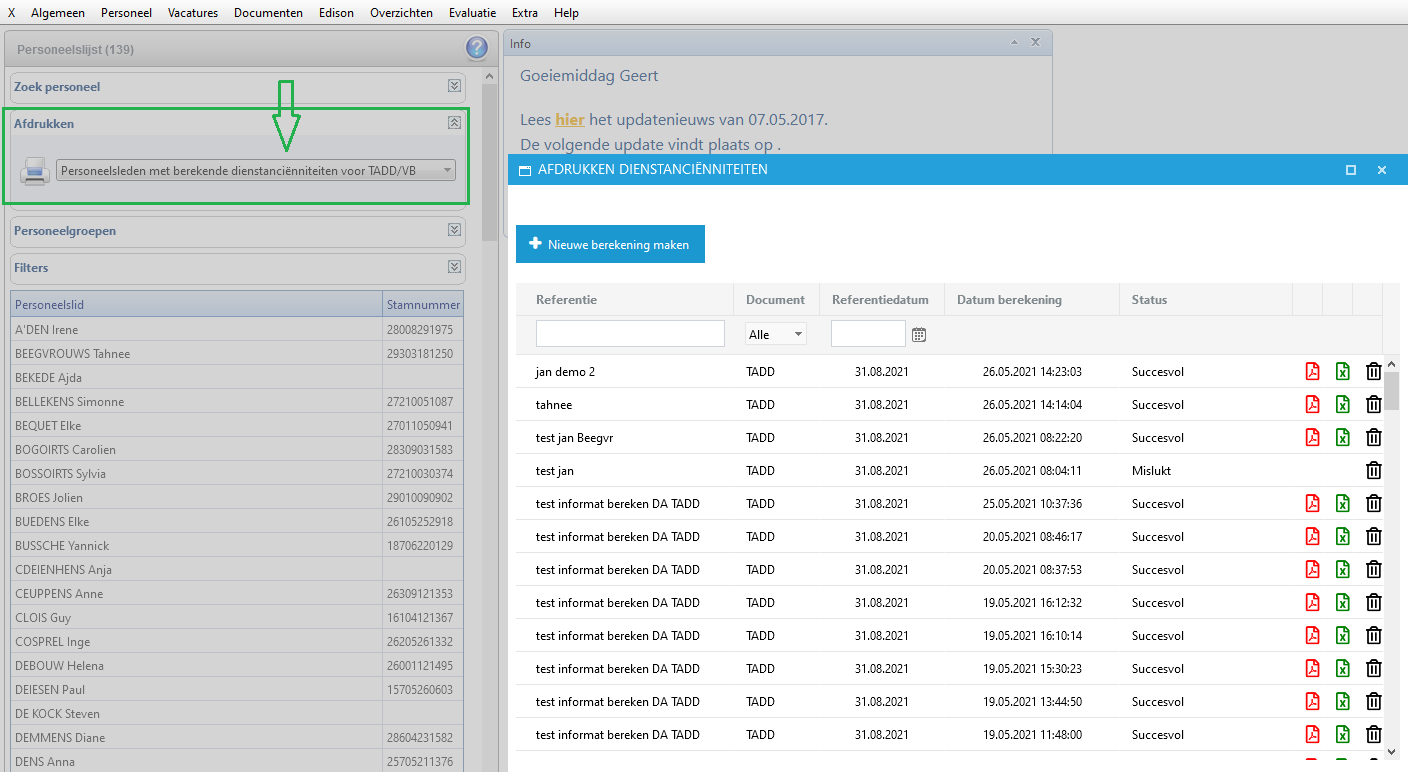Expand the Filters section
This screenshot has width=1408, height=772.
click(x=455, y=267)
